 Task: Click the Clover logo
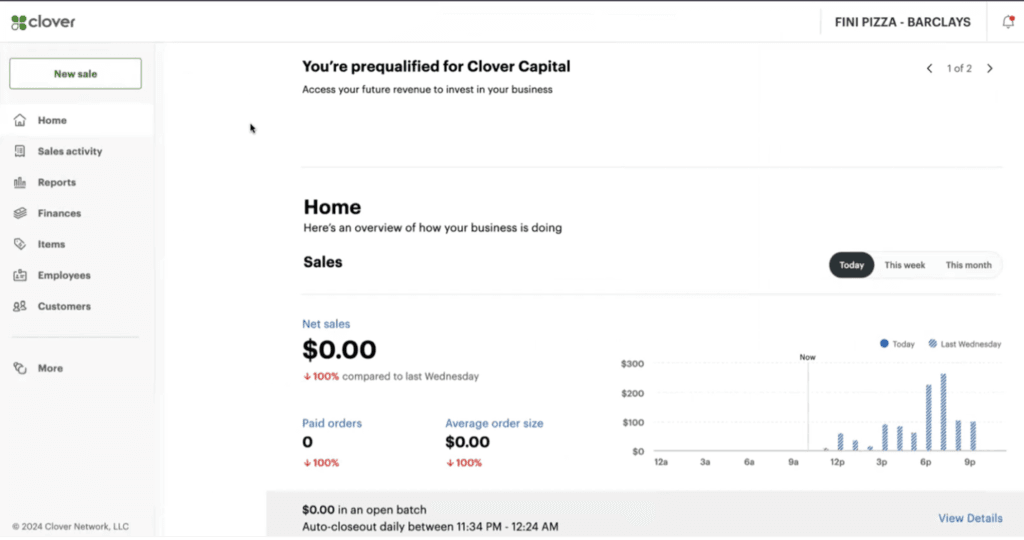[43, 22]
